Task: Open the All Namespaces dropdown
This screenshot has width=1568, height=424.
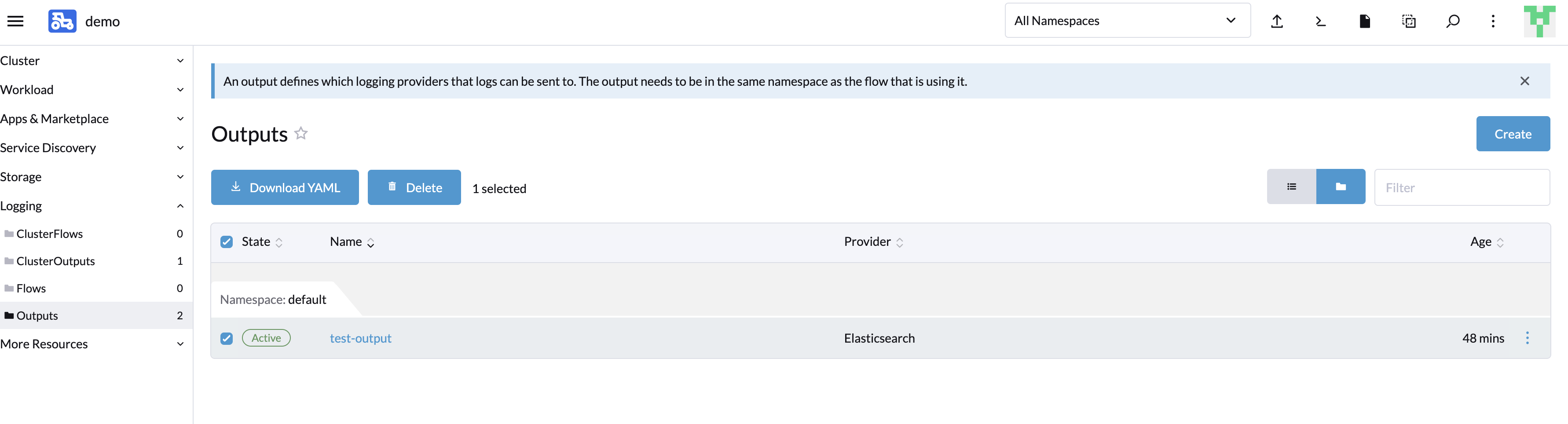Action: pos(1127,20)
